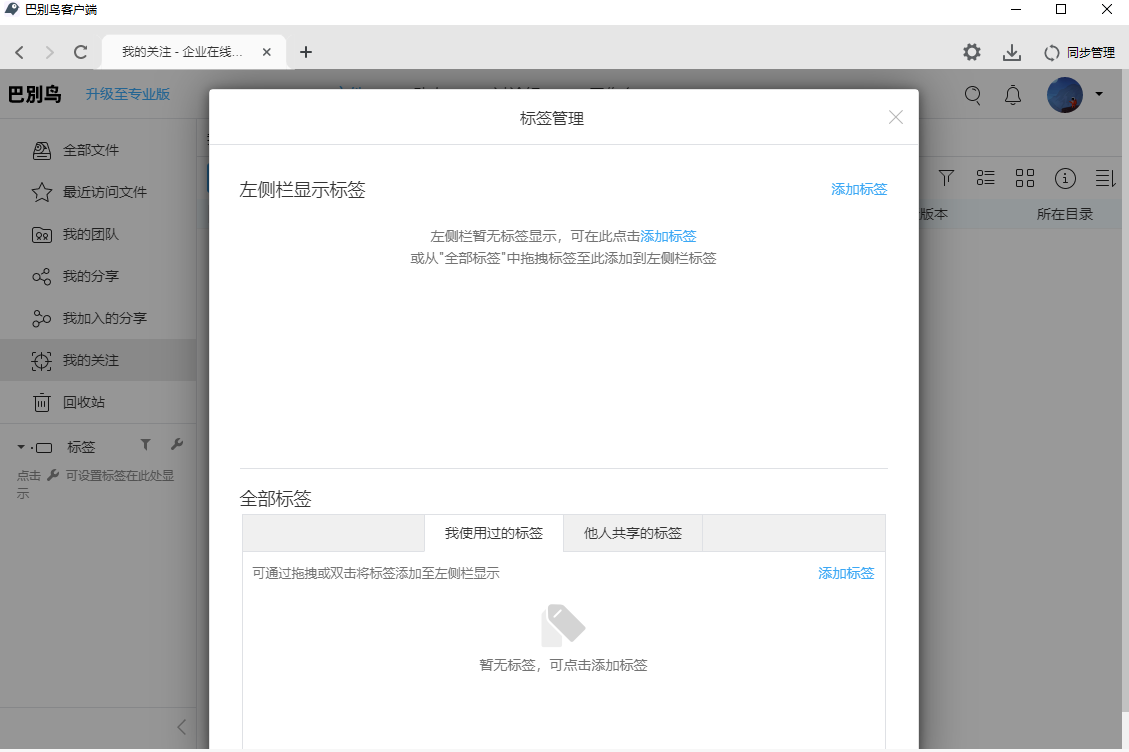The image size is (1129, 752).
Task: Open 我加入的分享 in sidebar
Action: point(98,318)
